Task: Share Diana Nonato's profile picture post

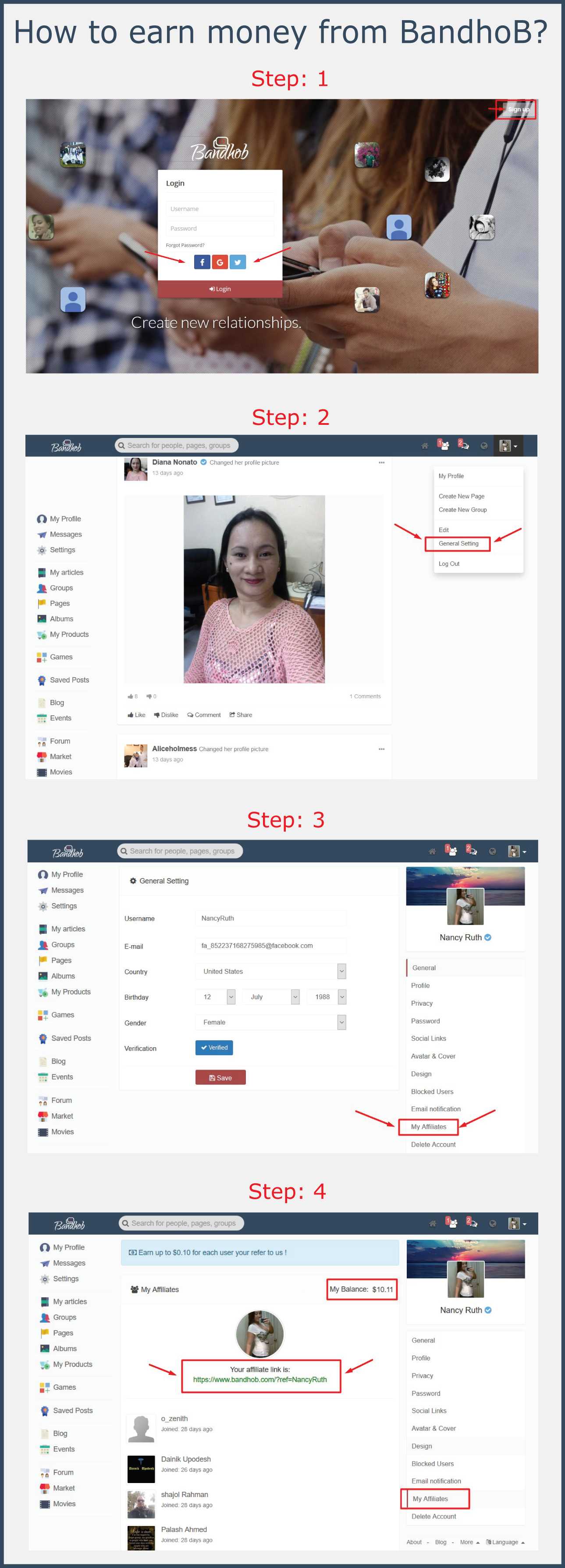Action: pos(241,715)
